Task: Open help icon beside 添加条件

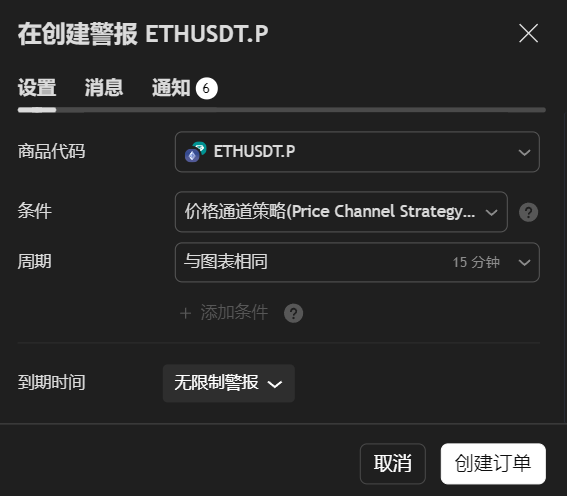Action: [x=293, y=313]
